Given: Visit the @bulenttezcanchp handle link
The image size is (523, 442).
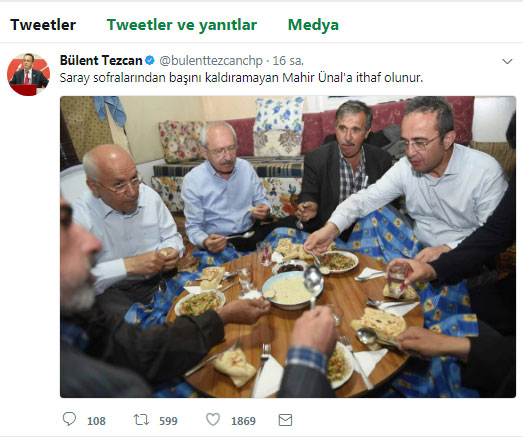Looking at the screenshot, I should (211, 61).
